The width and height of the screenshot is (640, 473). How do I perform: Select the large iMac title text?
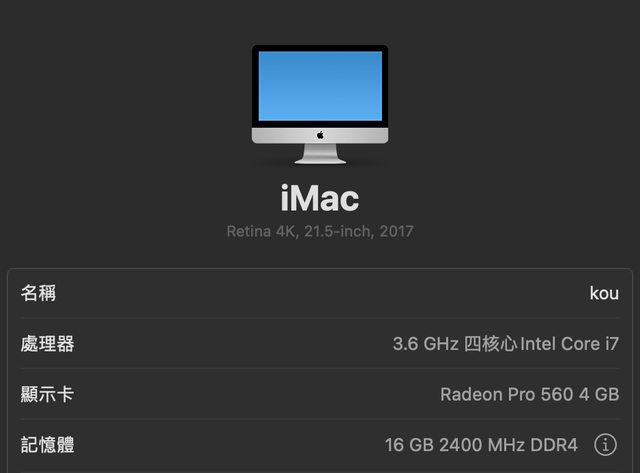point(320,198)
